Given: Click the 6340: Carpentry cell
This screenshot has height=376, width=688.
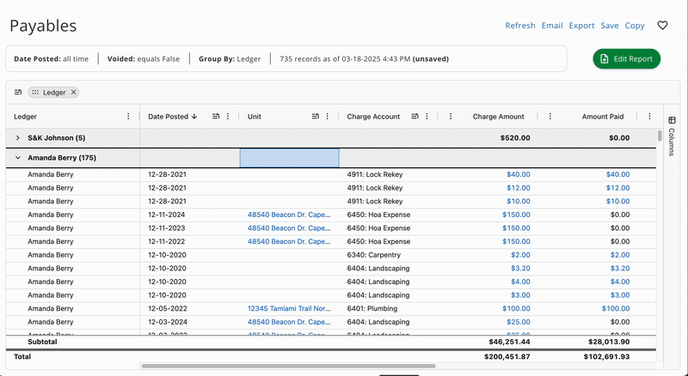Looking at the screenshot, I should click(374, 255).
